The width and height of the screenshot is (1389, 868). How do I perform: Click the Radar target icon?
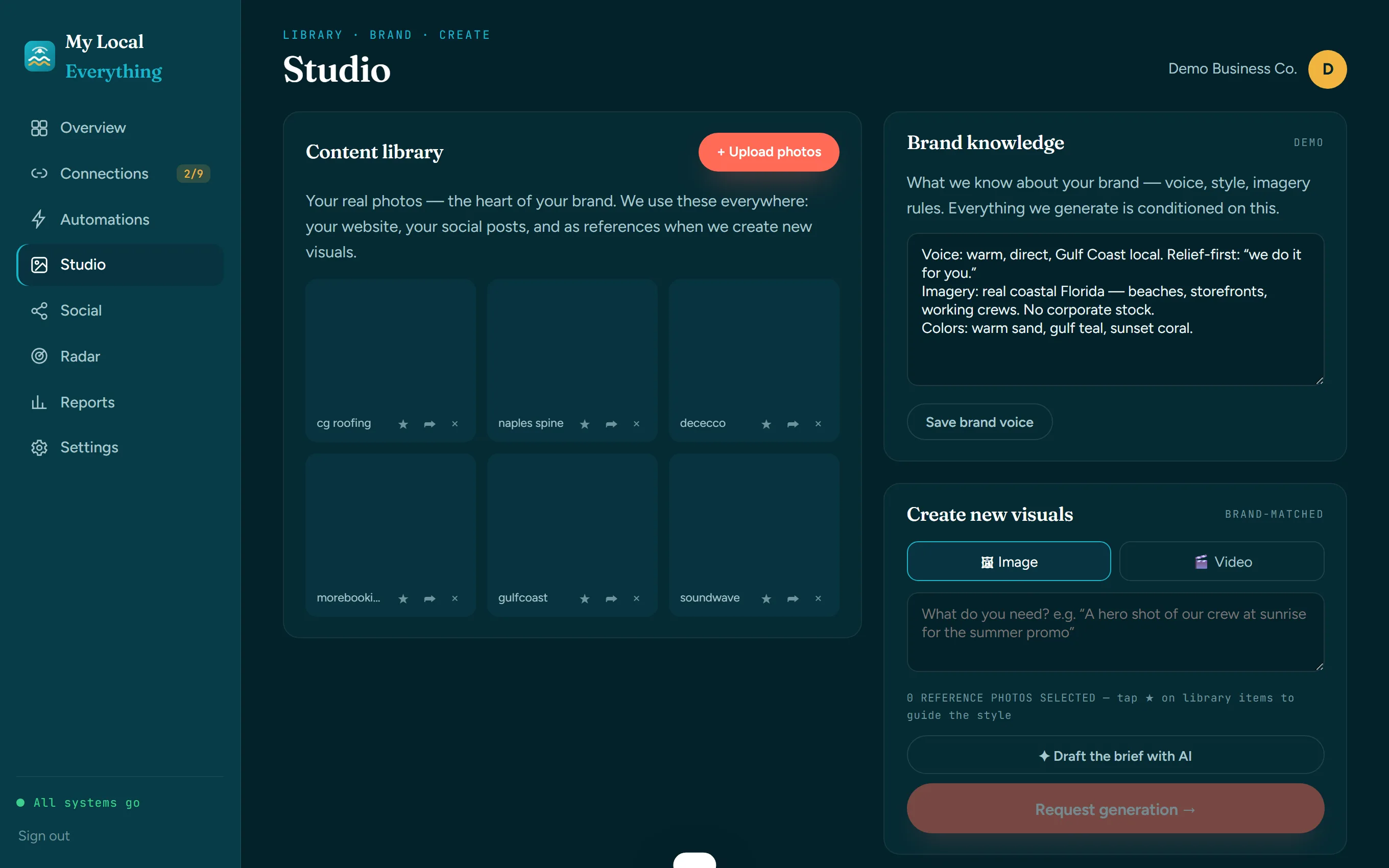coord(39,356)
